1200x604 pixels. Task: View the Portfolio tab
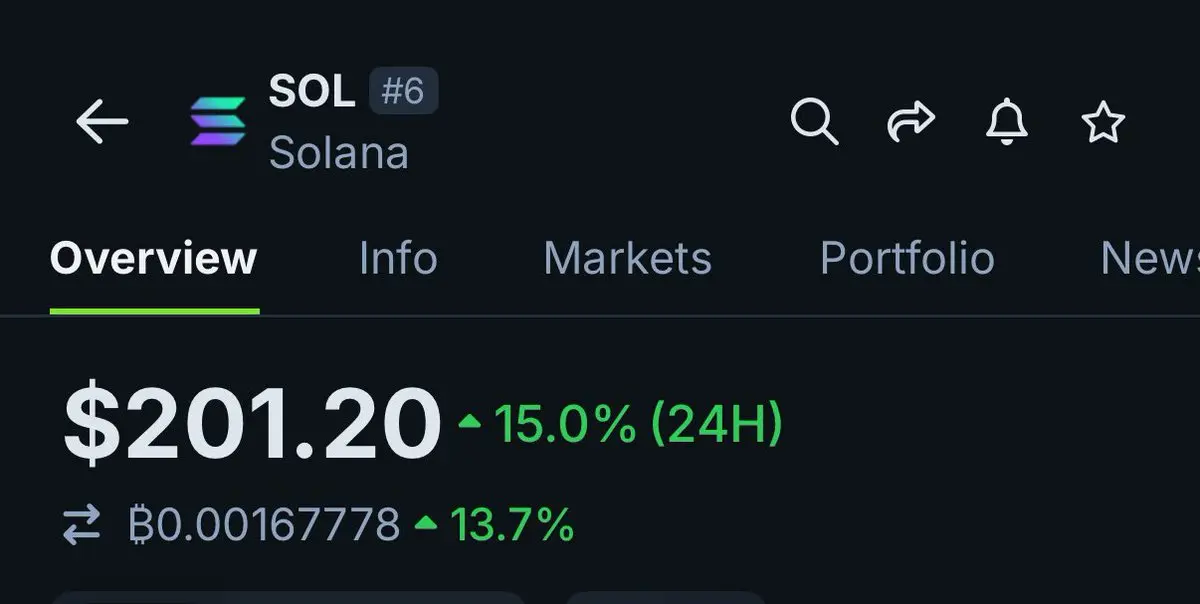907,258
